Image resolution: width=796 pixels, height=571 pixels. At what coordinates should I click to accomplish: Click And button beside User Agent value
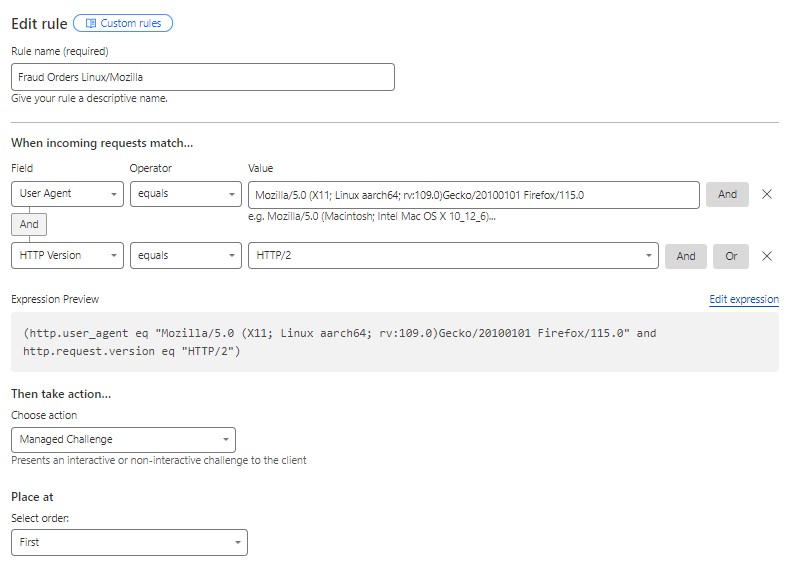click(727, 194)
